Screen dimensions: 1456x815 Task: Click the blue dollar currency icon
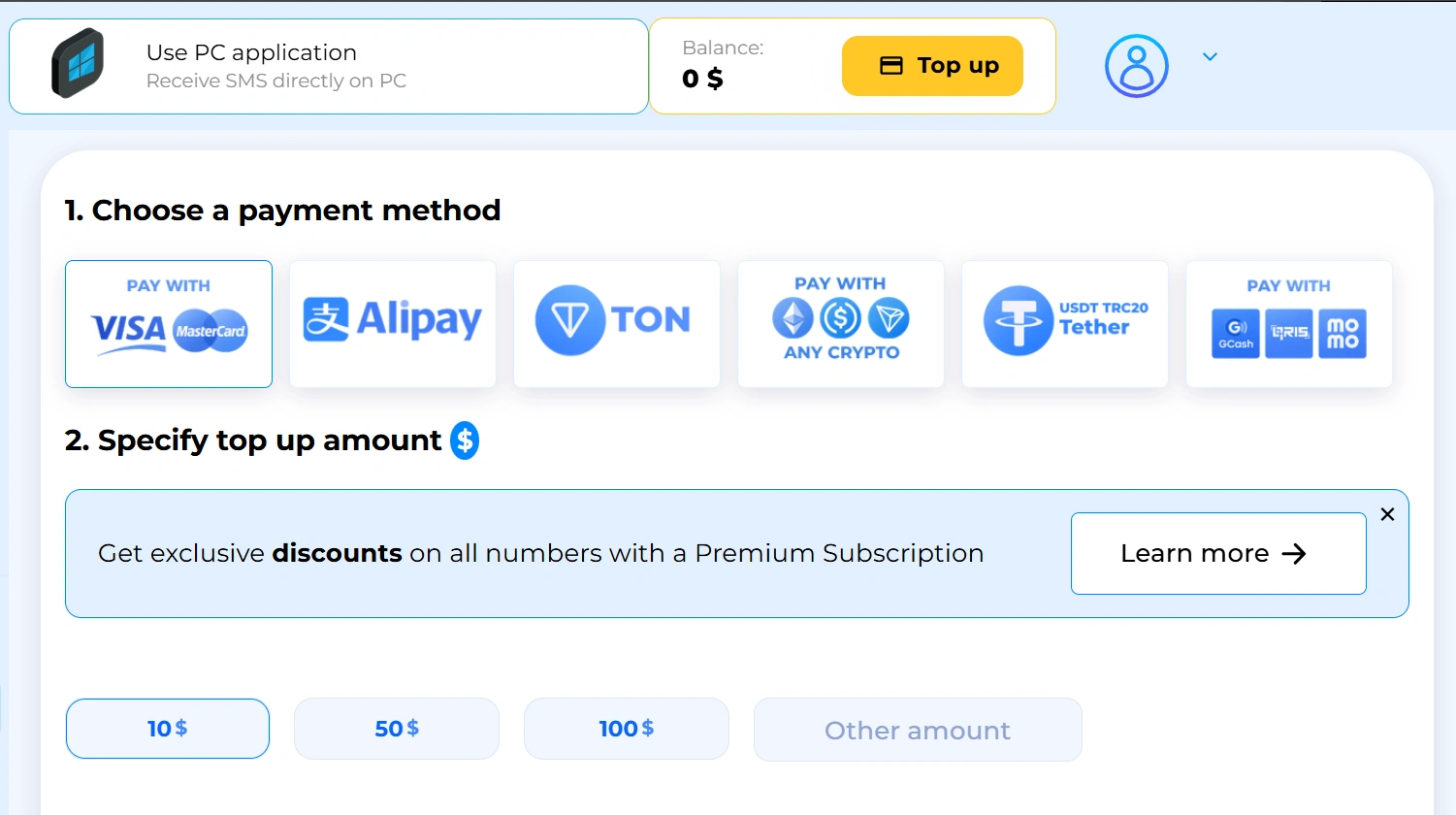coord(465,440)
